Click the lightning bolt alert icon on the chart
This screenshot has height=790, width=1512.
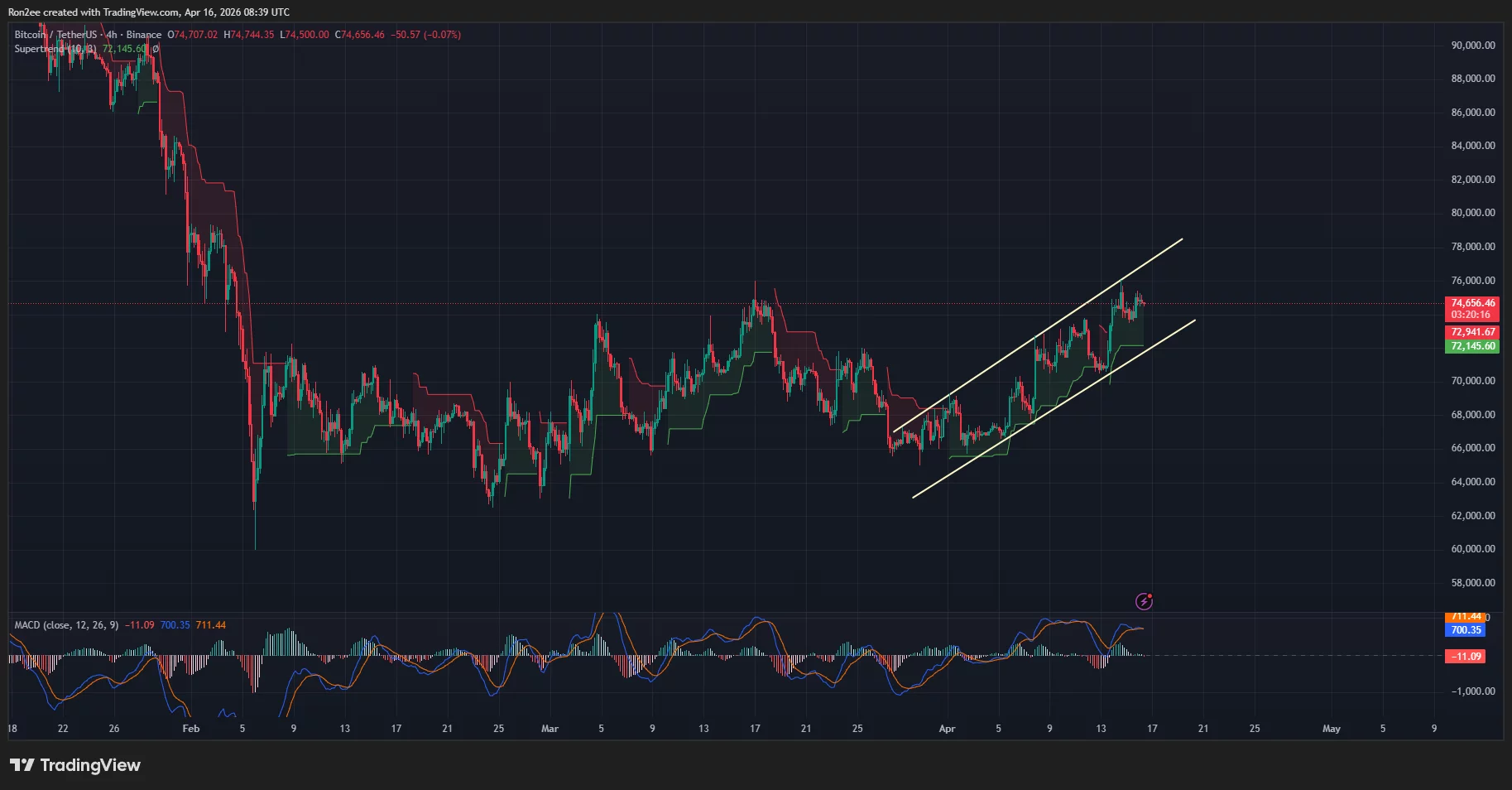tap(1145, 600)
